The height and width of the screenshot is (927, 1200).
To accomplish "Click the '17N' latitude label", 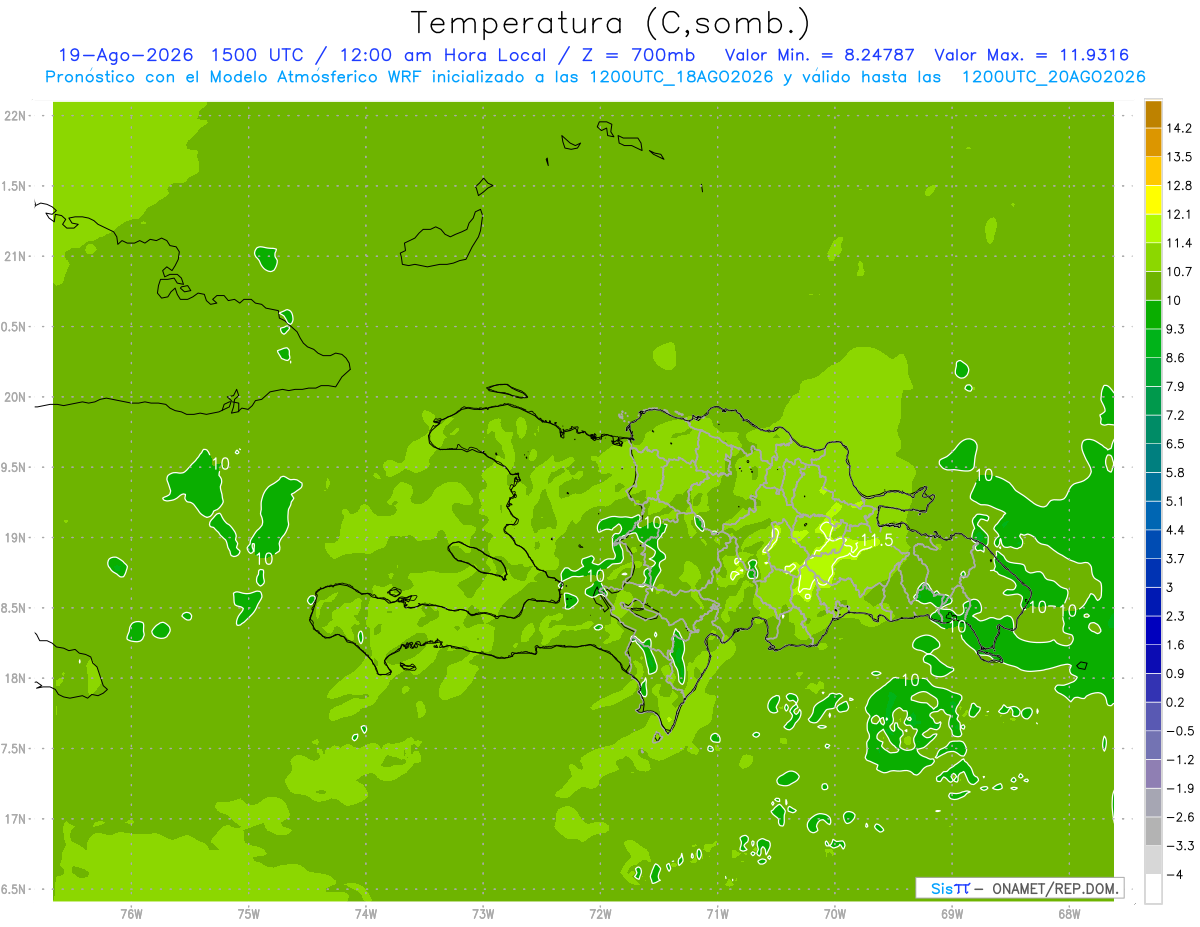I will 15,820.
